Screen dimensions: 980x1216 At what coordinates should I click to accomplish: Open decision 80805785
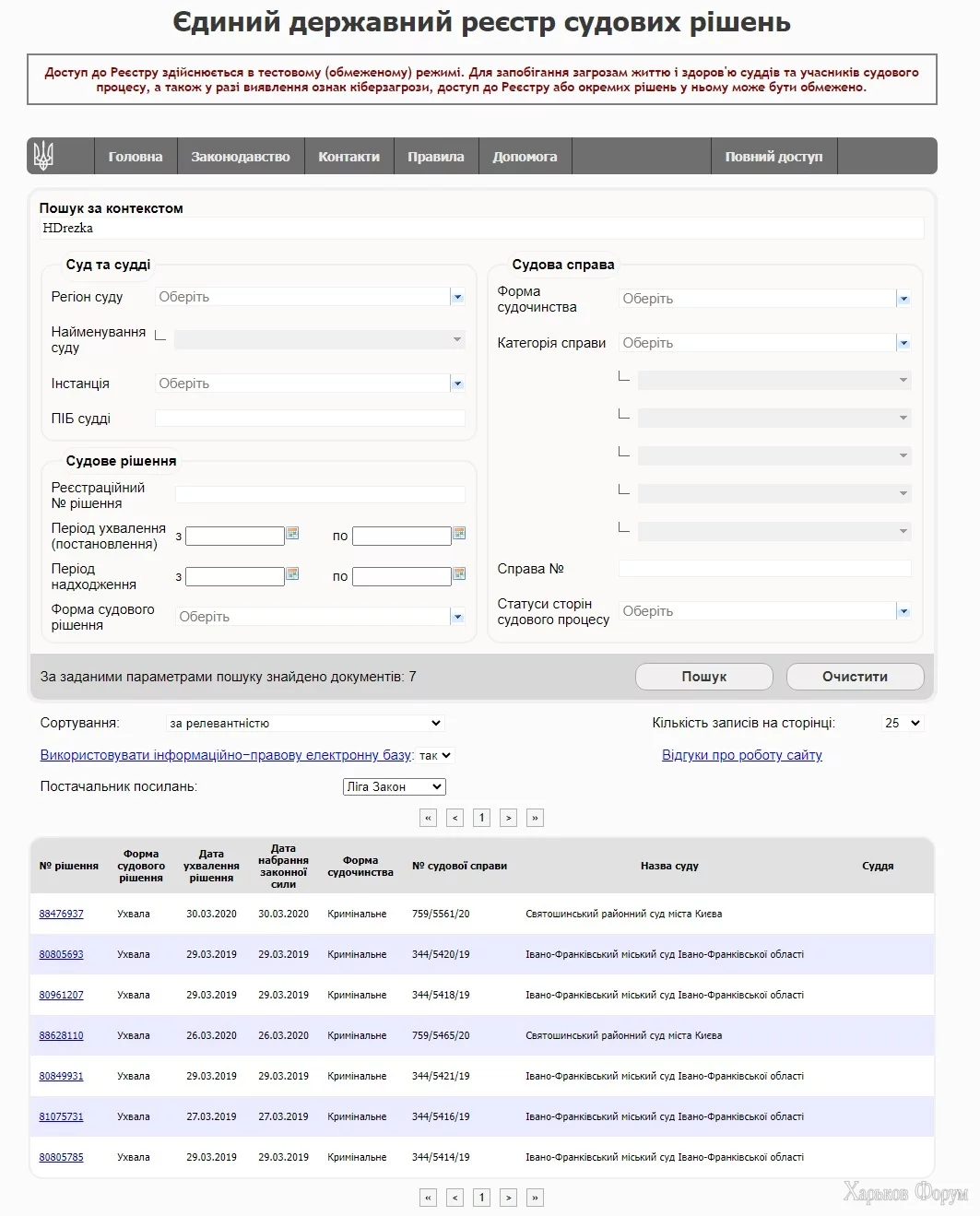click(61, 1157)
